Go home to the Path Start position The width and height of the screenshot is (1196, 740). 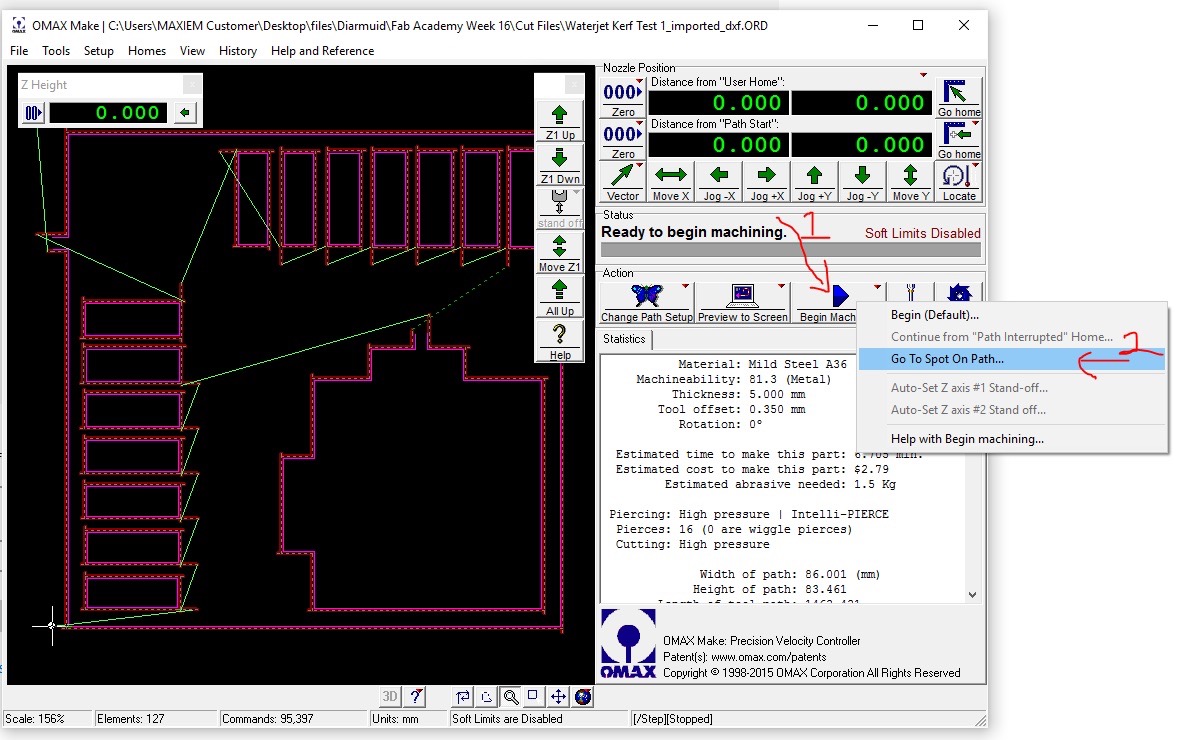point(958,140)
